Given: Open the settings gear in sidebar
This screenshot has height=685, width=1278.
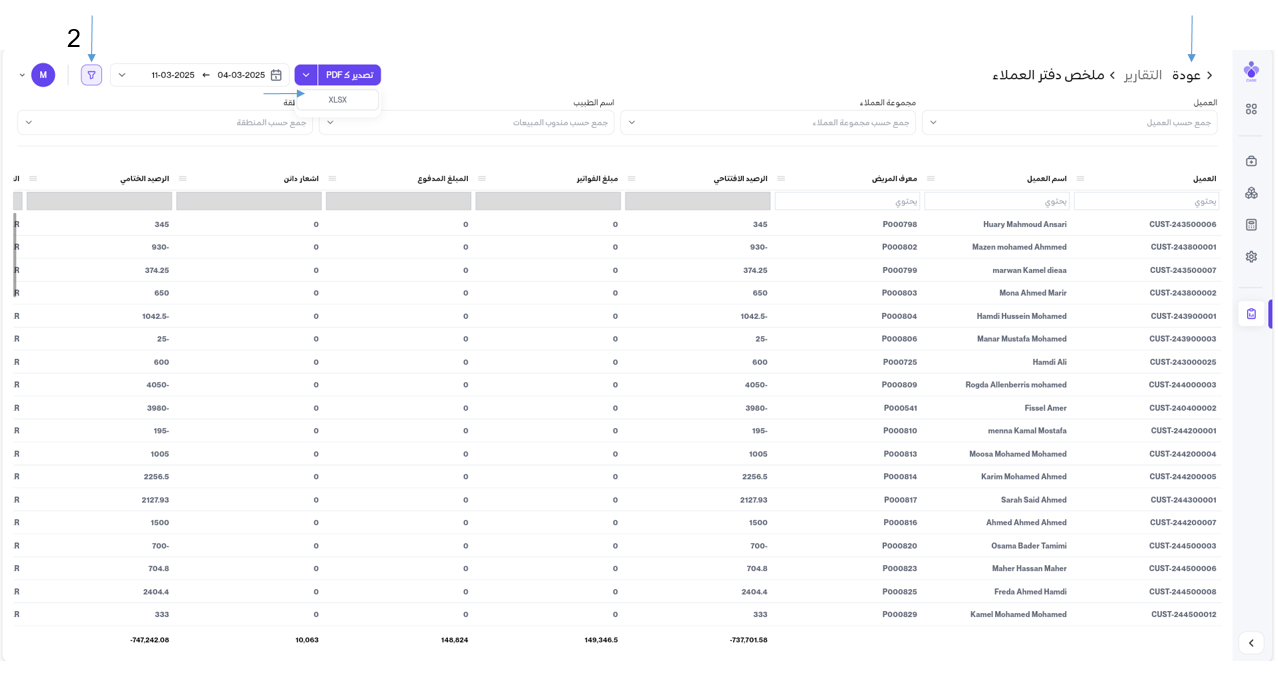Looking at the screenshot, I should pos(1251,257).
